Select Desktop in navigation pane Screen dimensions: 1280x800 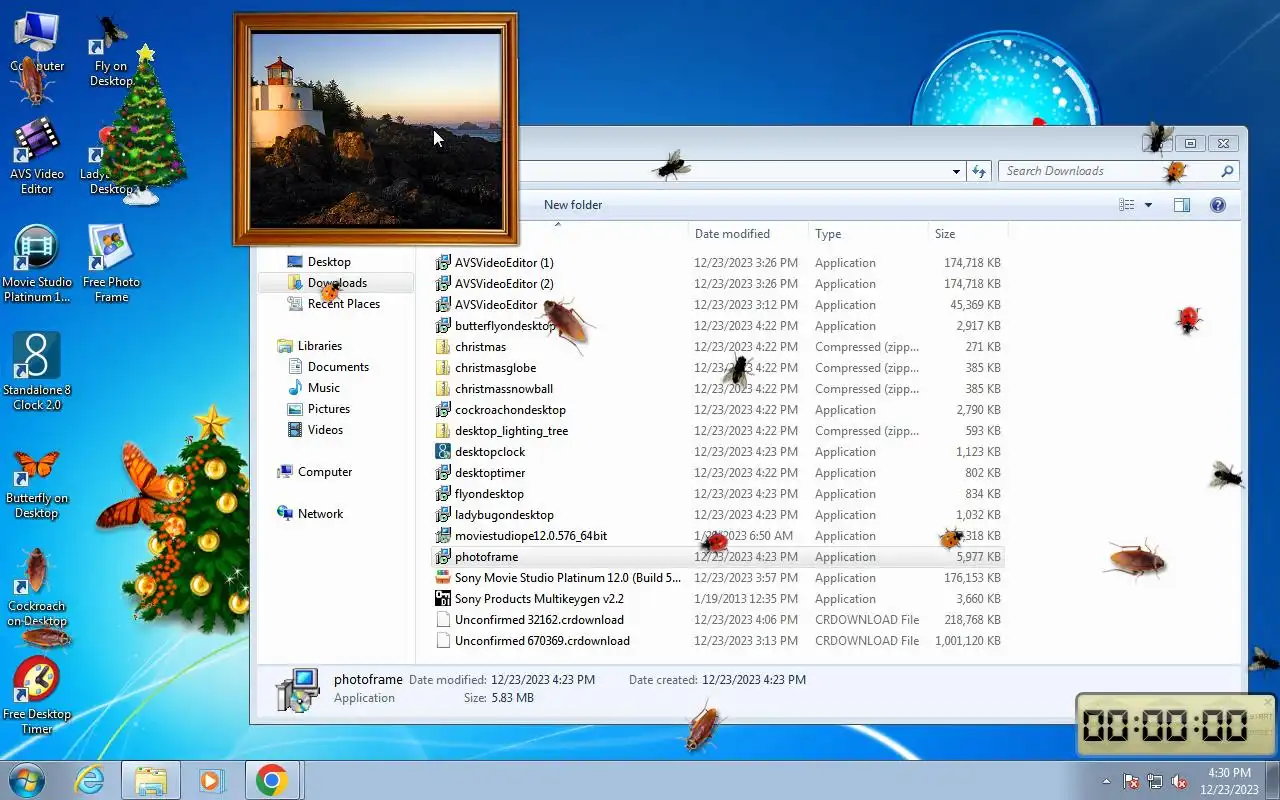[x=329, y=262]
